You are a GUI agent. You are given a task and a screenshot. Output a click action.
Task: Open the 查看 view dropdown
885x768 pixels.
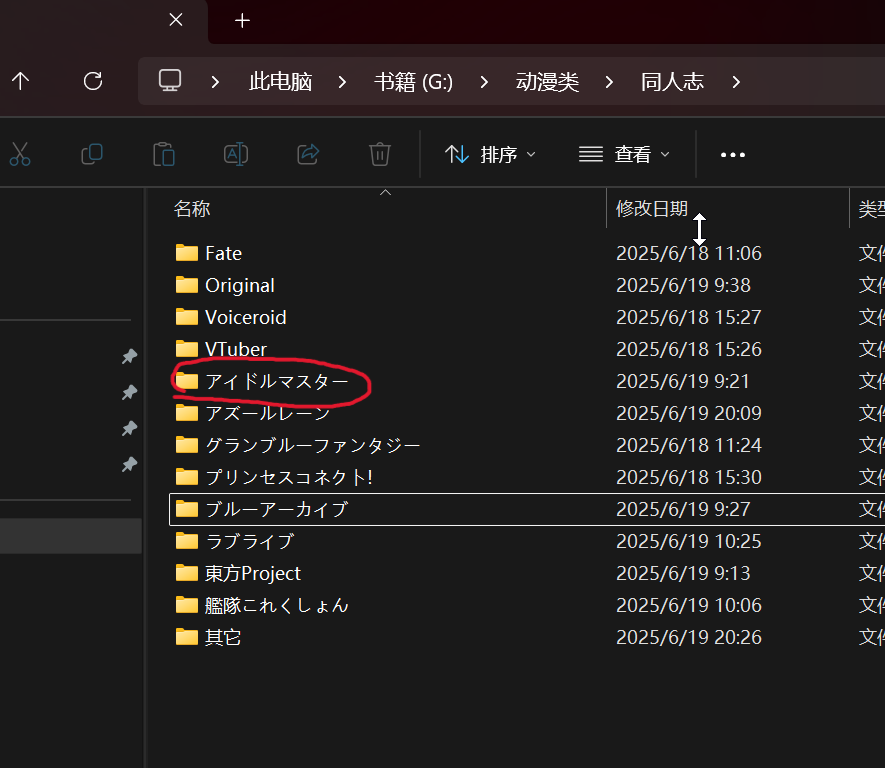point(624,154)
